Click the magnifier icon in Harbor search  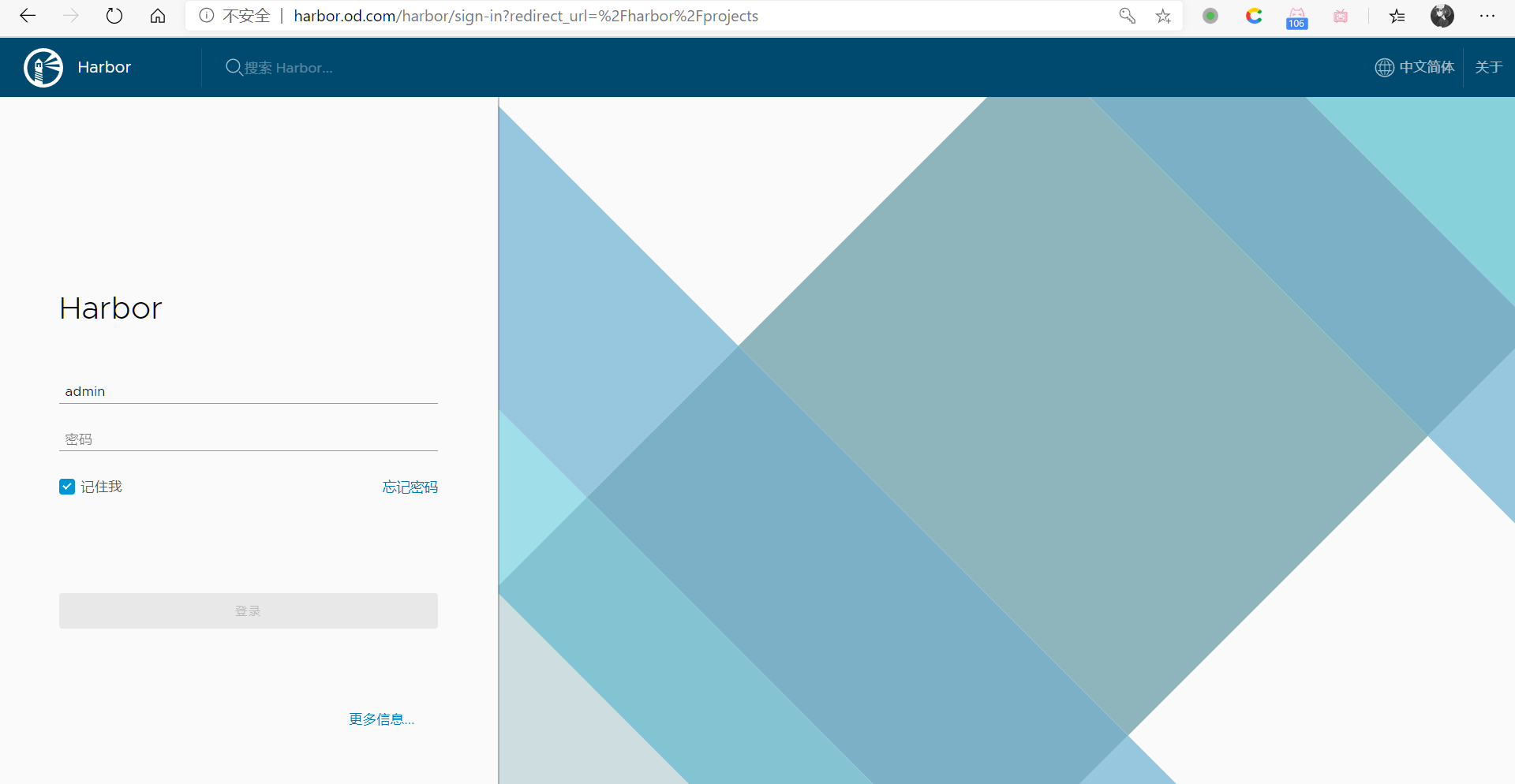point(234,68)
